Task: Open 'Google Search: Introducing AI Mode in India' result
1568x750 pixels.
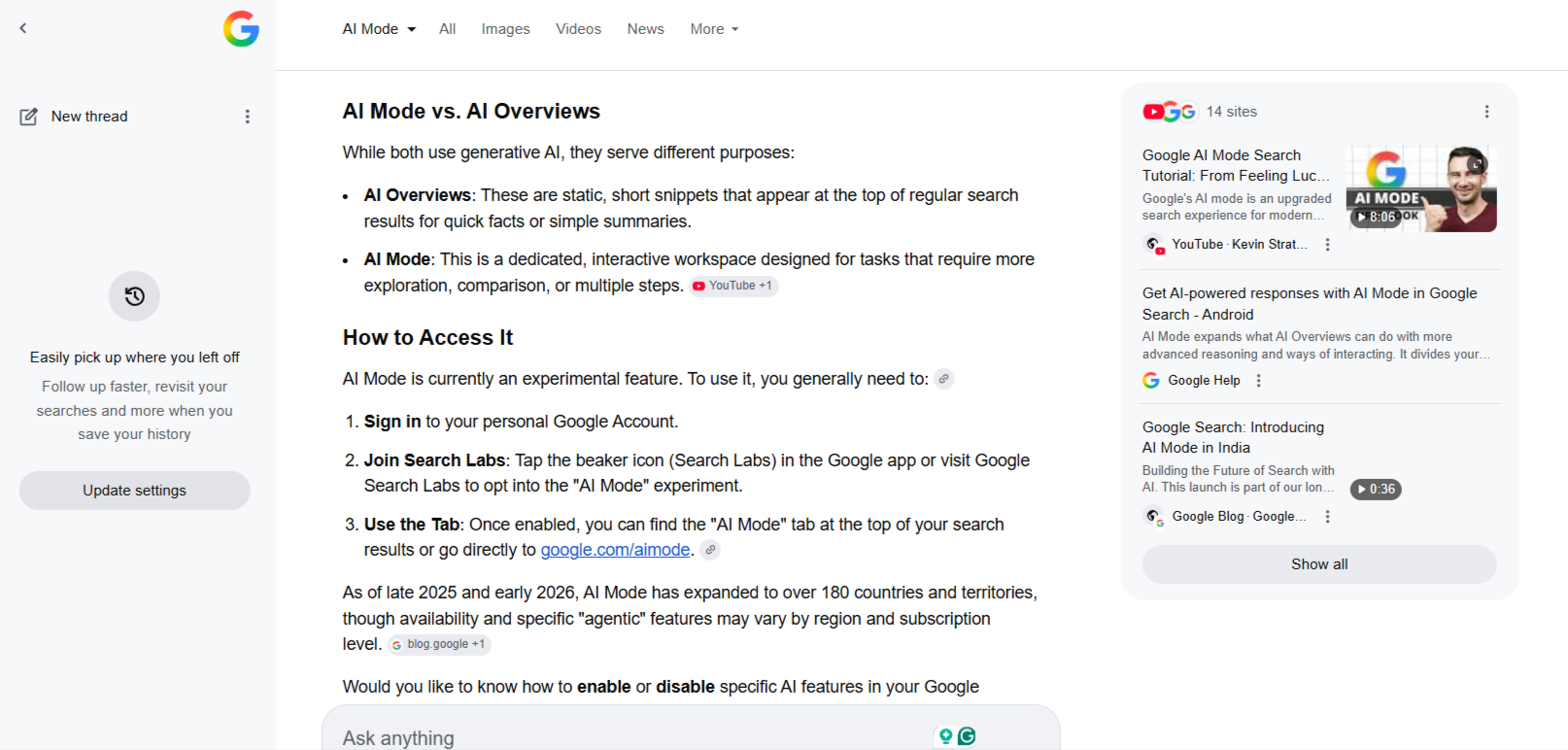Action: tap(1233, 437)
